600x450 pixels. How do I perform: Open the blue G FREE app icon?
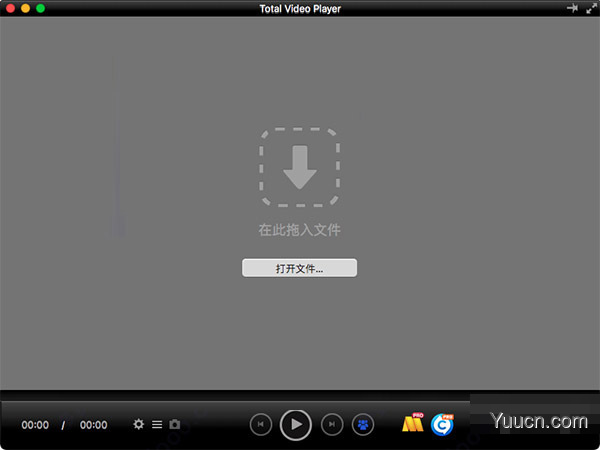(442, 424)
